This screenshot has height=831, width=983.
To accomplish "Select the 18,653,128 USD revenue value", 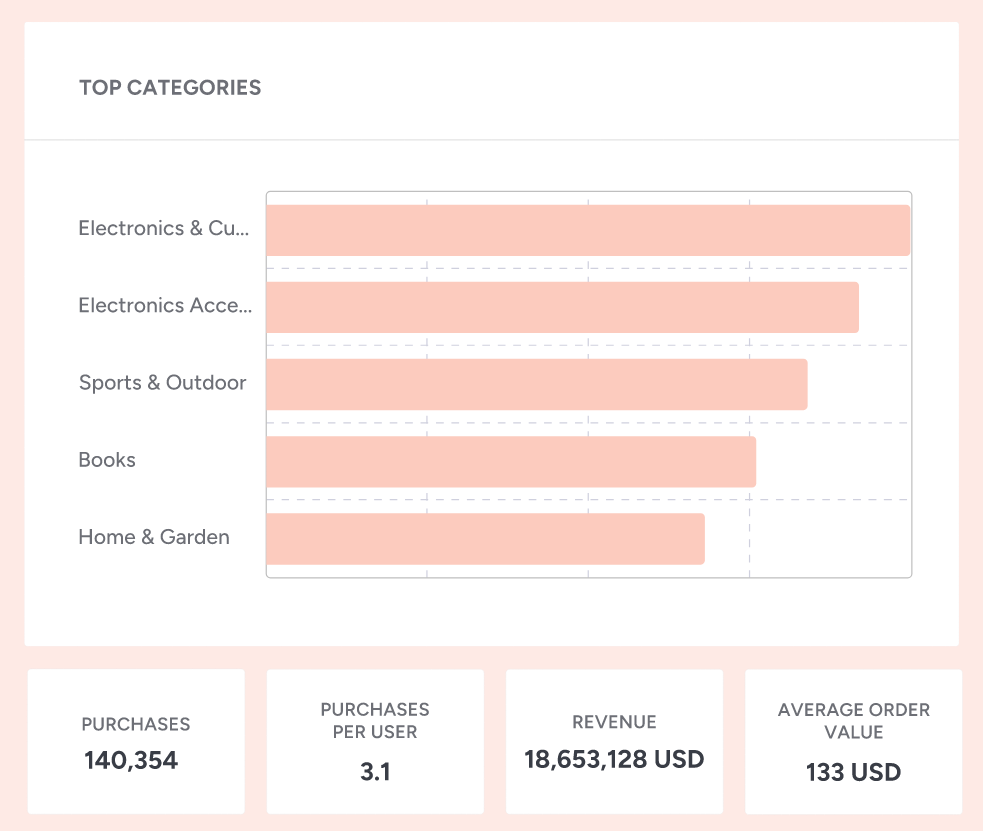I will 614,759.
